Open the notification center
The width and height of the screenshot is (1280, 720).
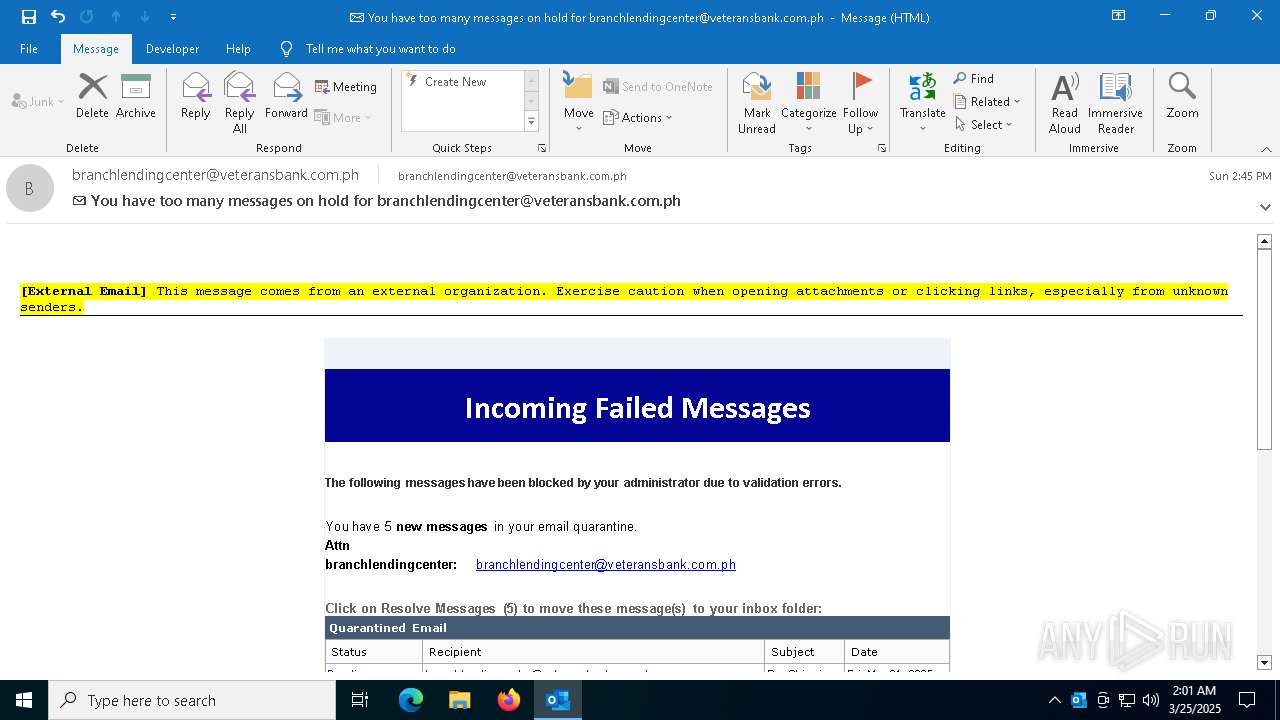[1247, 700]
